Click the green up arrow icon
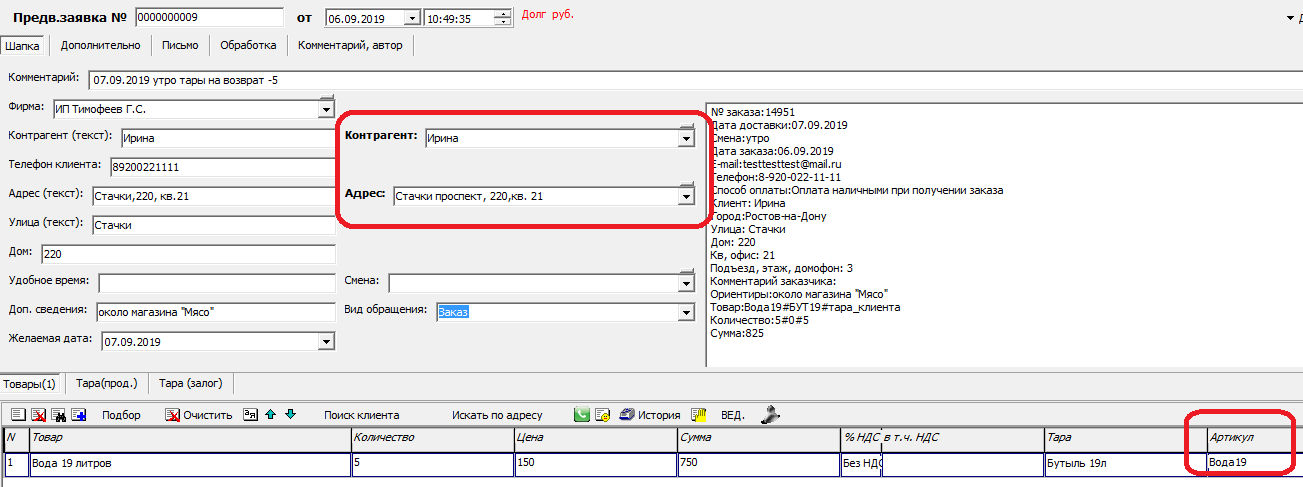The image size is (1303, 487). point(270,415)
